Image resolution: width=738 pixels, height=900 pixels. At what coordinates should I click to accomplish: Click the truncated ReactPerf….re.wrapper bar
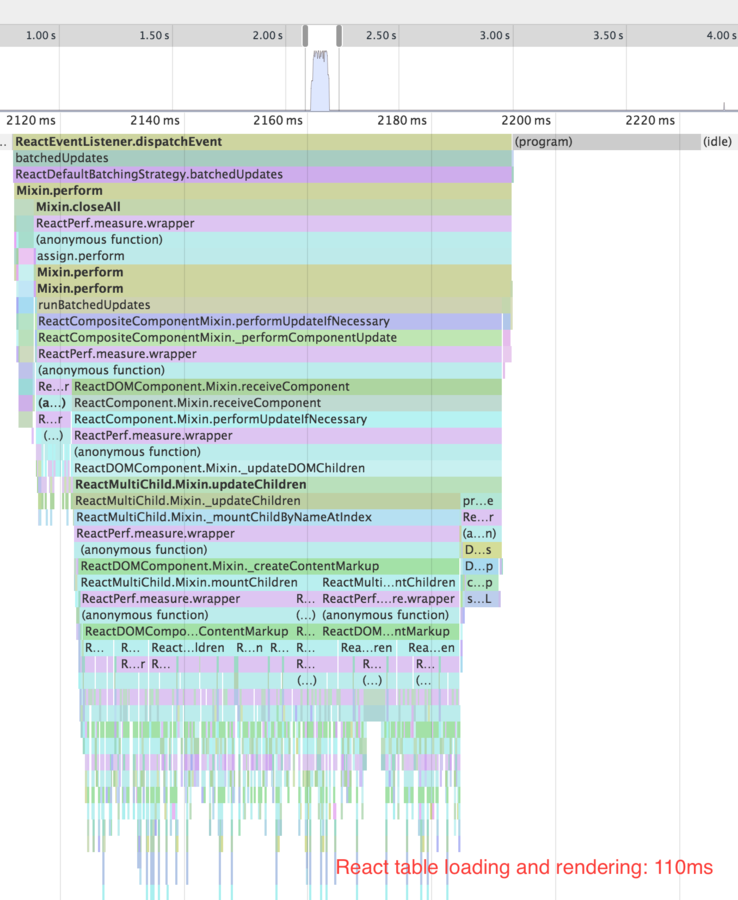point(390,599)
